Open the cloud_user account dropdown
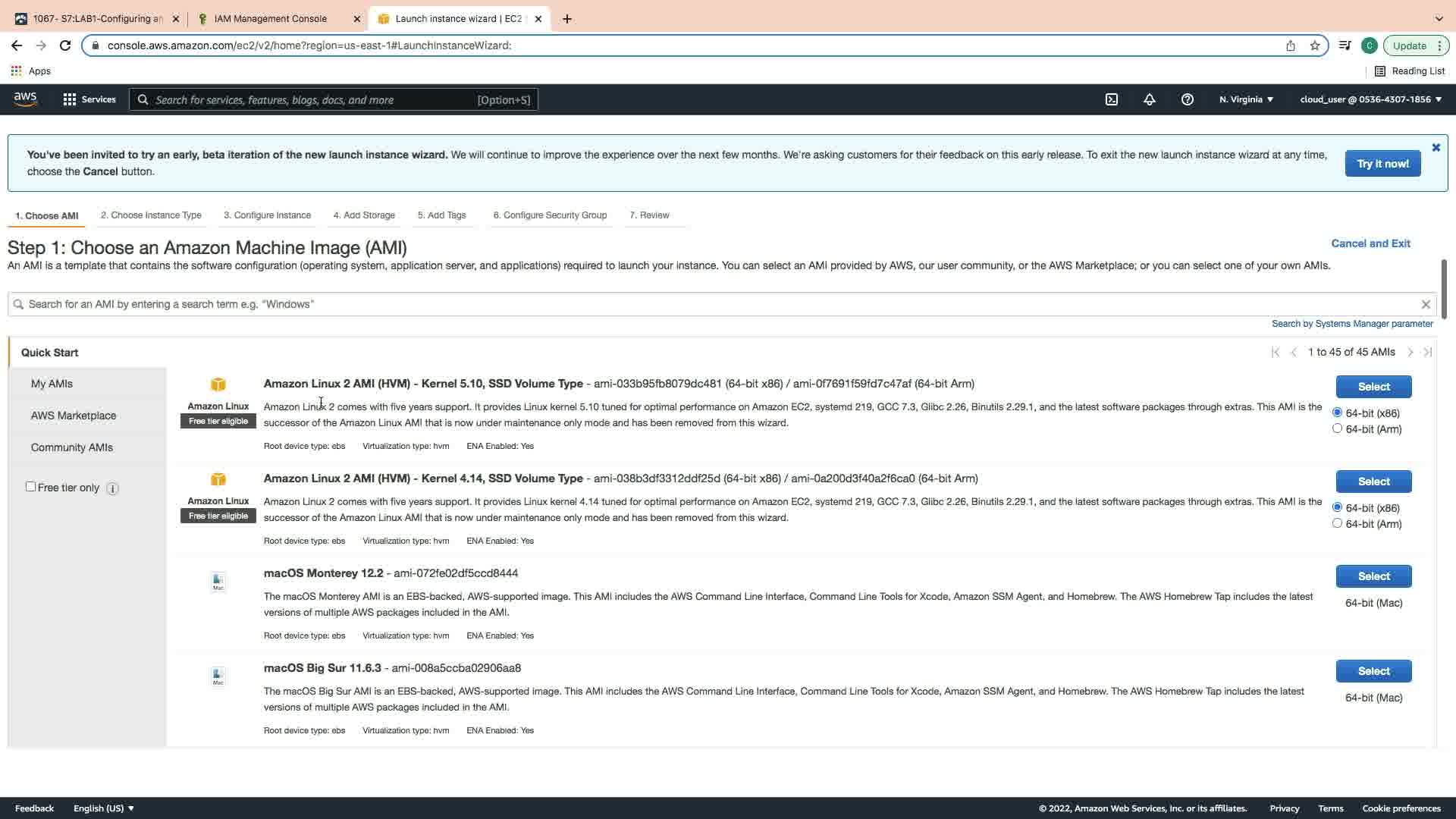 [x=1370, y=99]
